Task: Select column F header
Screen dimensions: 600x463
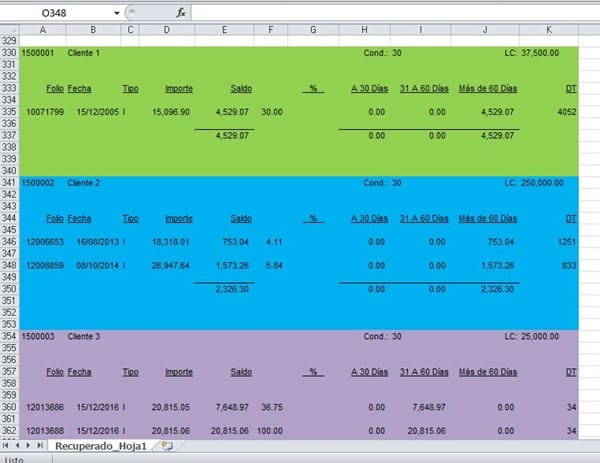Action: pyautogui.click(x=271, y=30)
